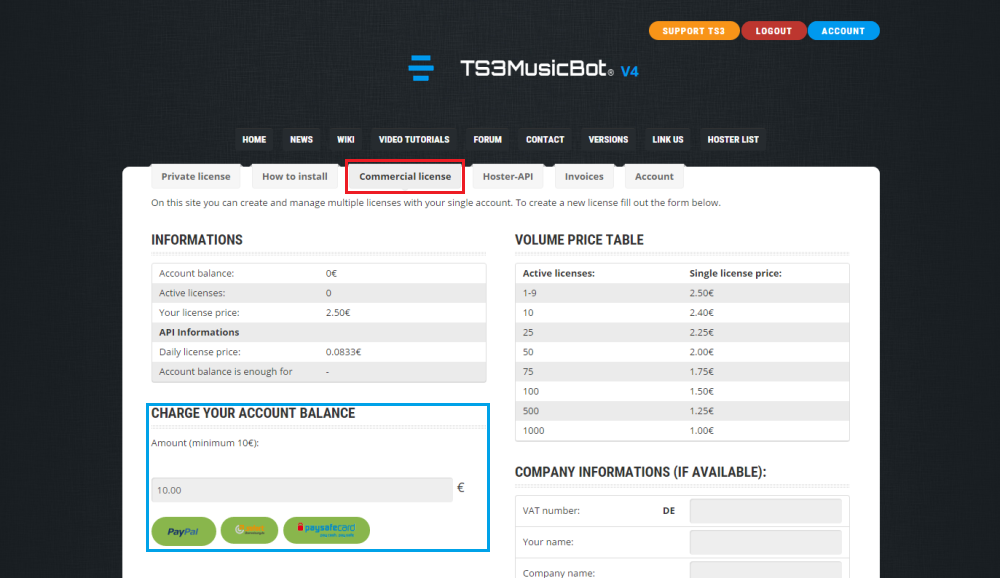Click the Active licenses label in Informations
Screen dimensions: 1000x578
tap(192, 293)
